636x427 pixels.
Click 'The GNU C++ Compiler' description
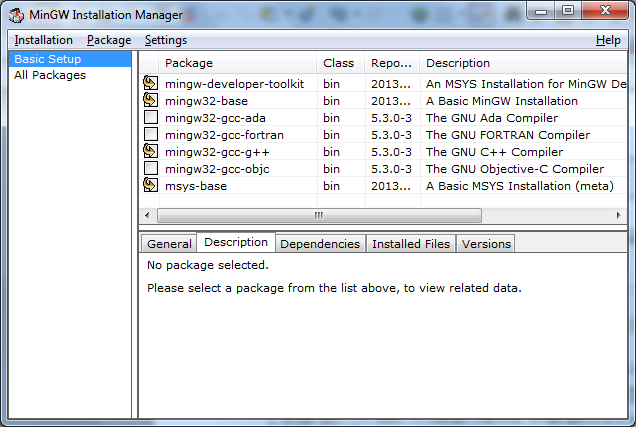pyautogui.click(x=494, y=152)
